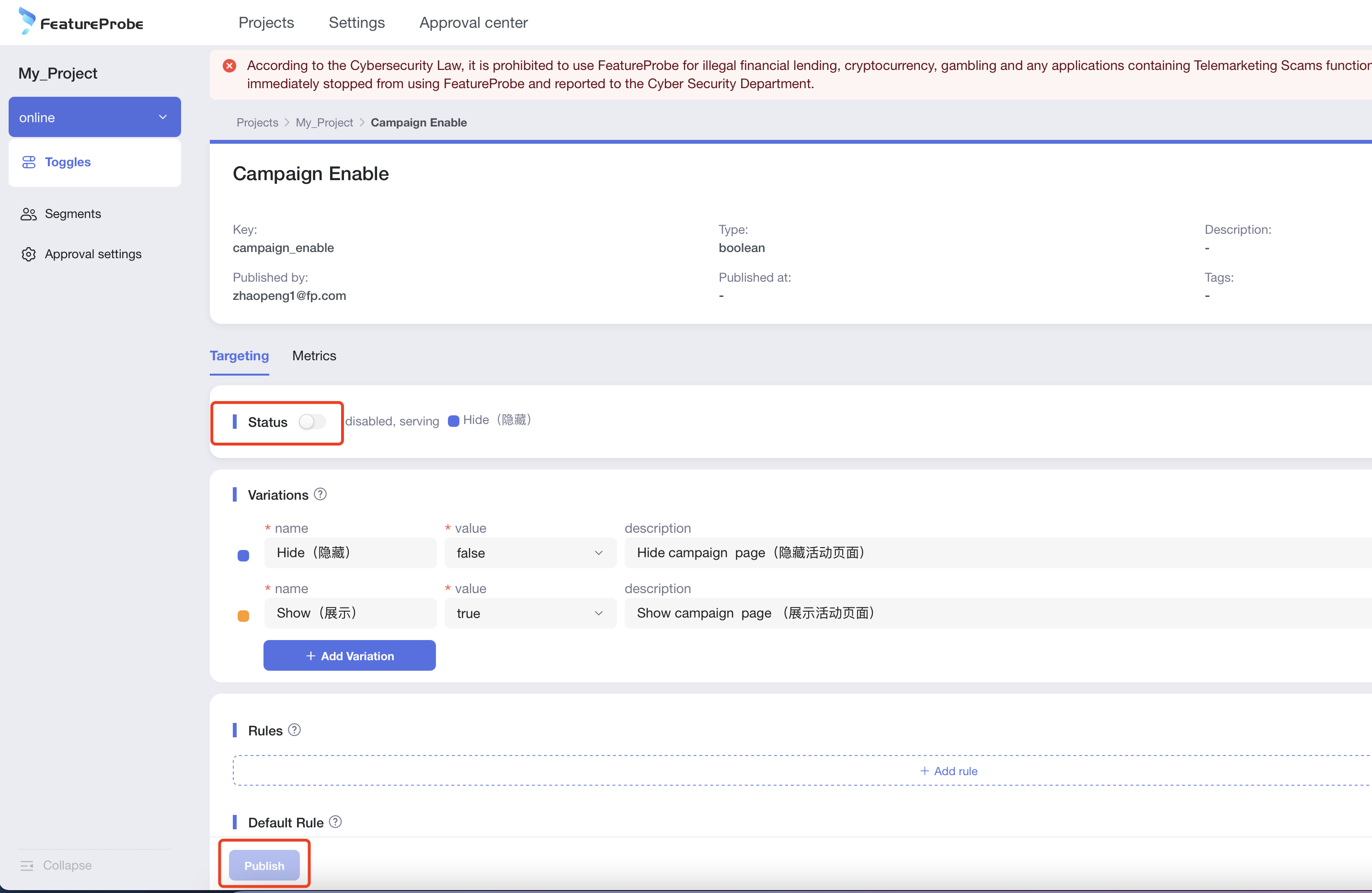
Task: Click the Default Rule help icon
Action: point(335,822)
